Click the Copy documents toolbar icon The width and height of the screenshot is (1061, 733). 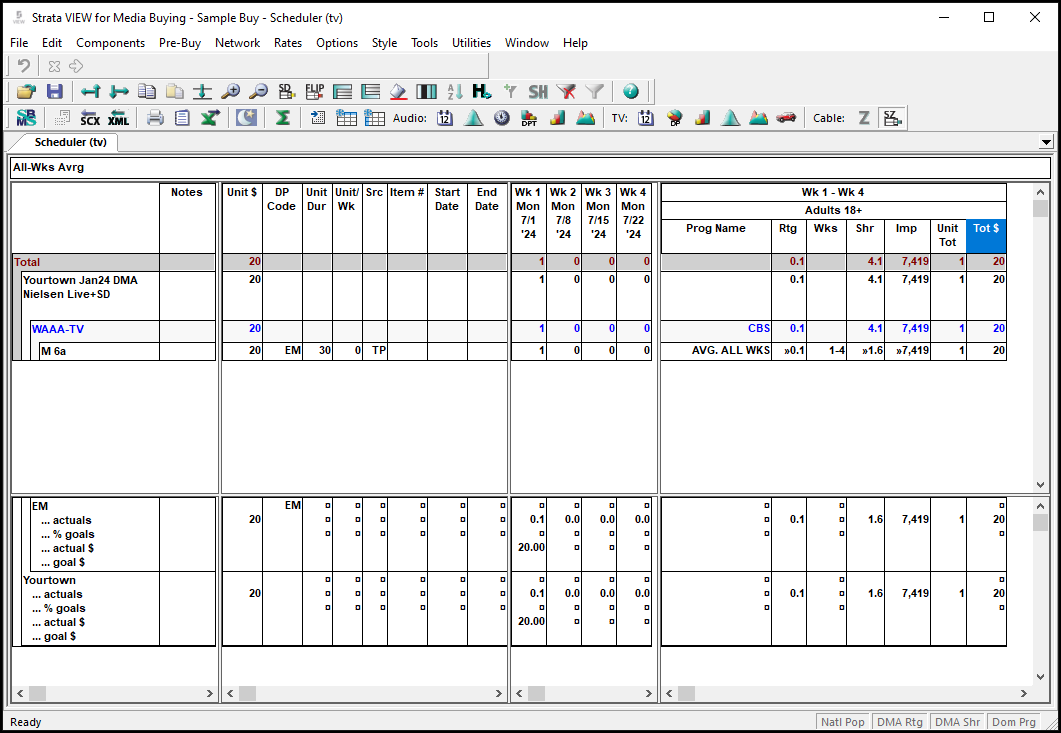[147, 91]
